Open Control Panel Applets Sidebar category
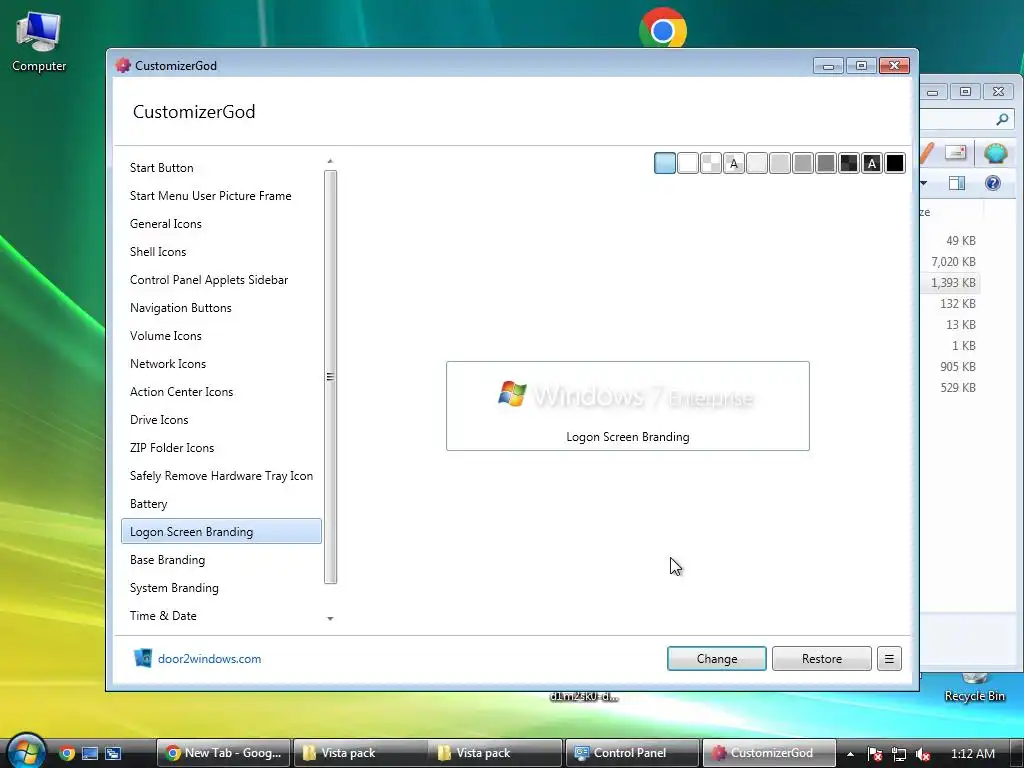This screenshot has width=1024, height=768. pyautogui.click(x=221, y=280)
